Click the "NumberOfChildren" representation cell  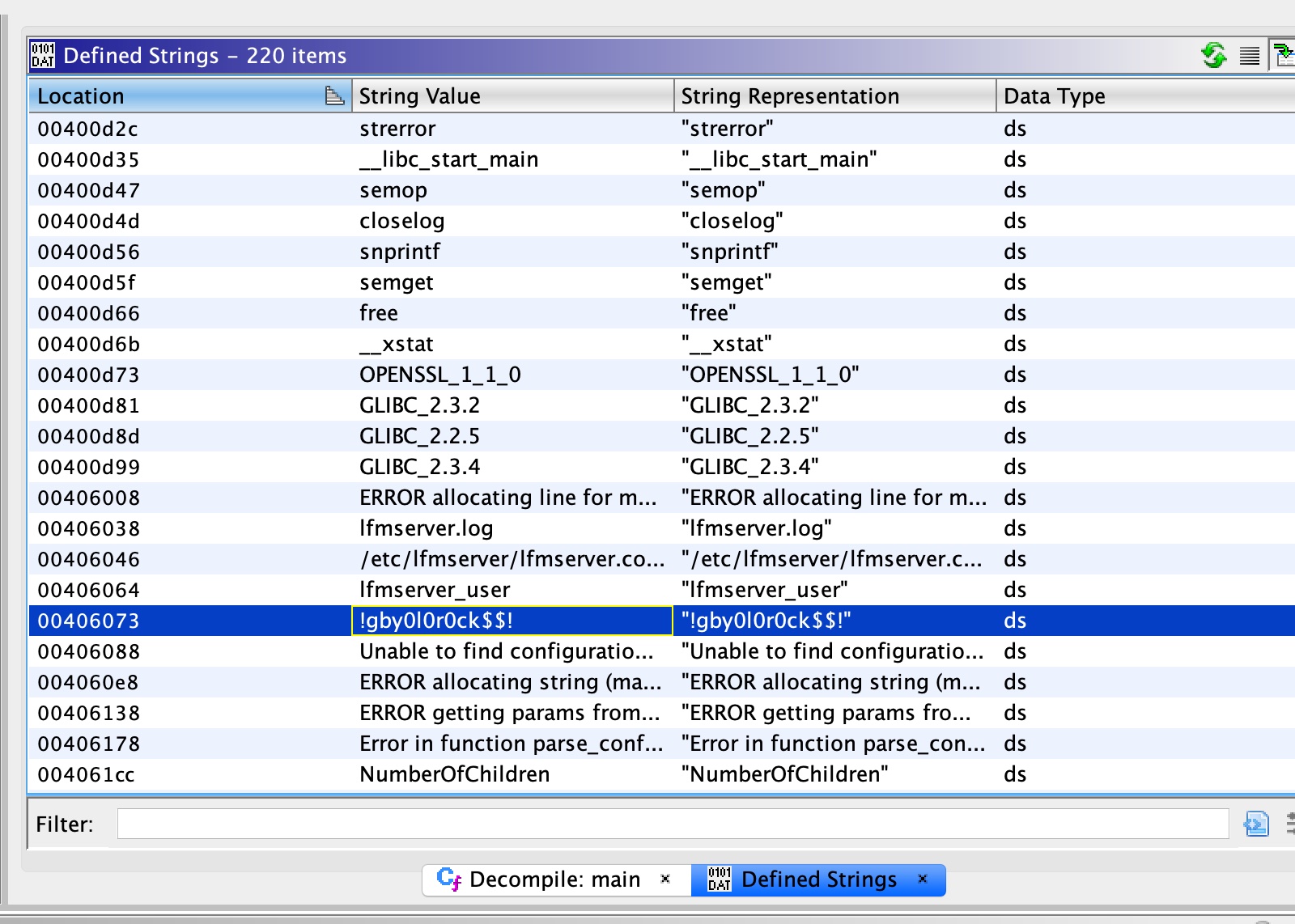click(834, 774)
